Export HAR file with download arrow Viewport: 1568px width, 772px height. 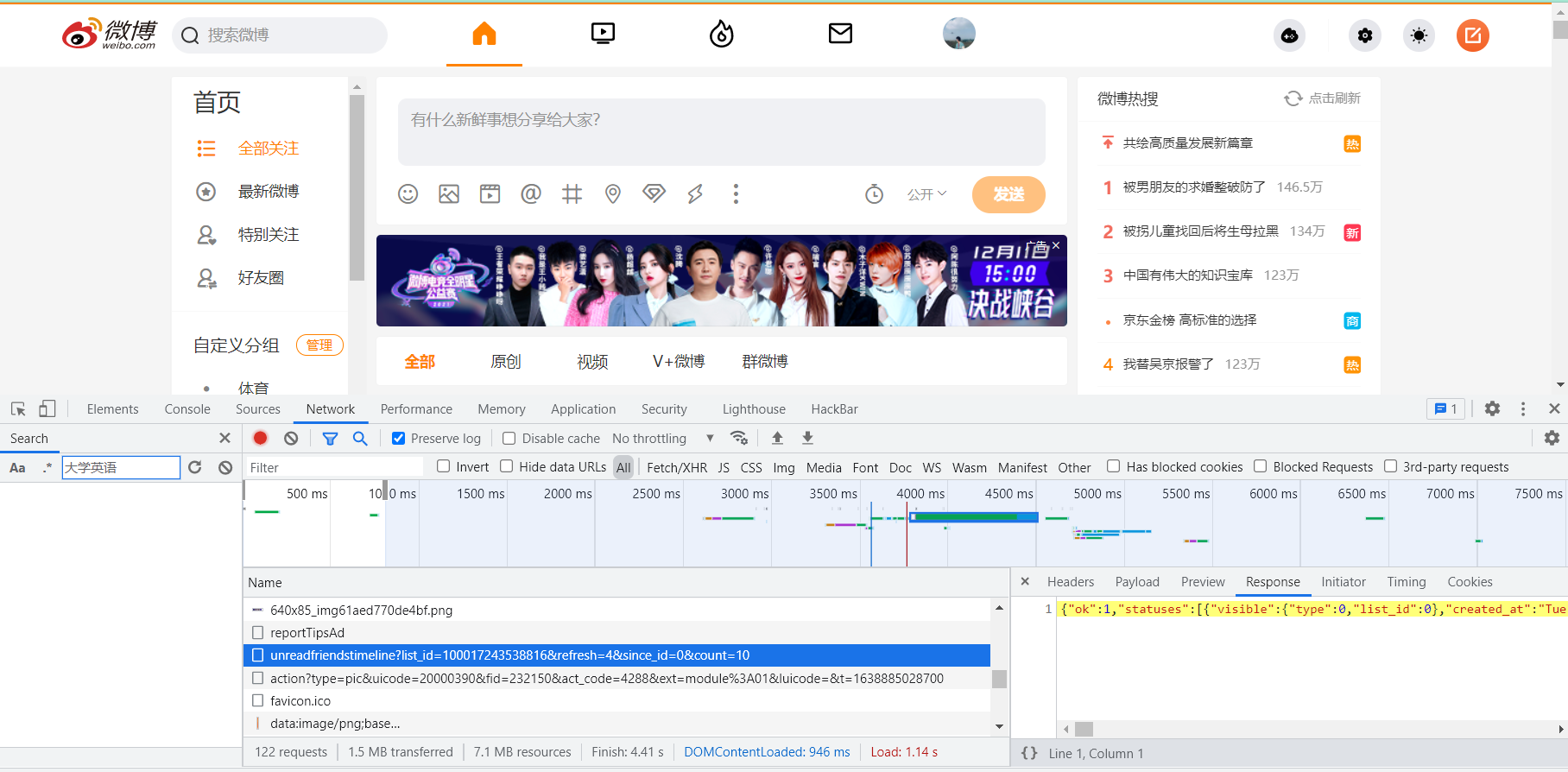pyautogui.click(x=807, y=439)
